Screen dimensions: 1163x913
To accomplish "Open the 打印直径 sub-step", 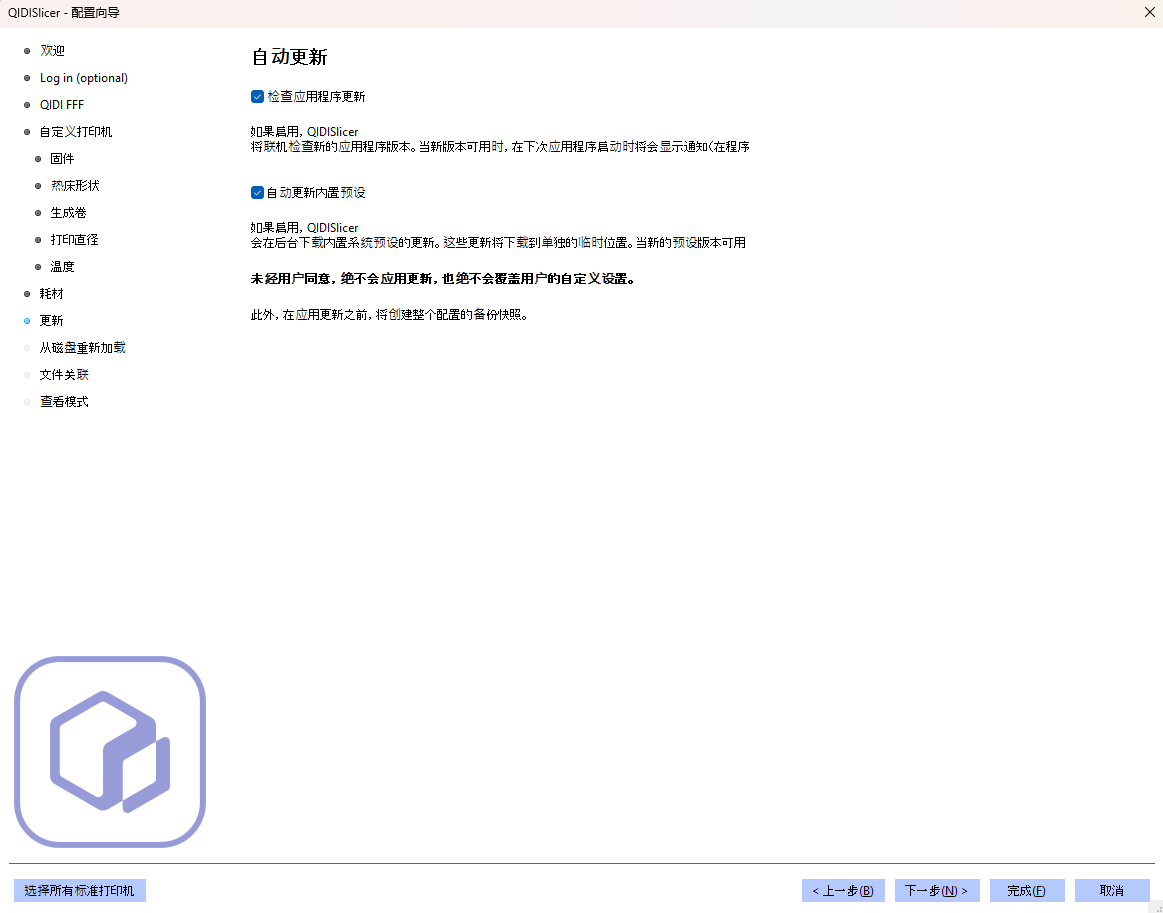I will pyautogui.click(x=74, y=240).
